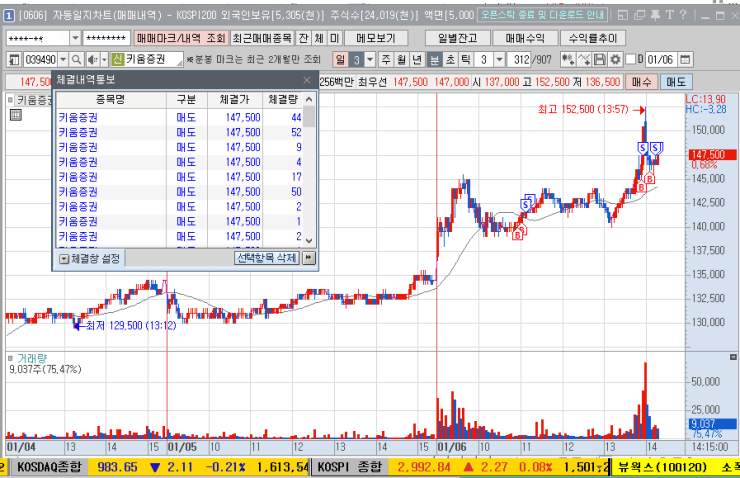This screenshot has width=740, height=478.
Task: Click the 체결량 column header
Action: pyautogui.click(x=282, y=100)
